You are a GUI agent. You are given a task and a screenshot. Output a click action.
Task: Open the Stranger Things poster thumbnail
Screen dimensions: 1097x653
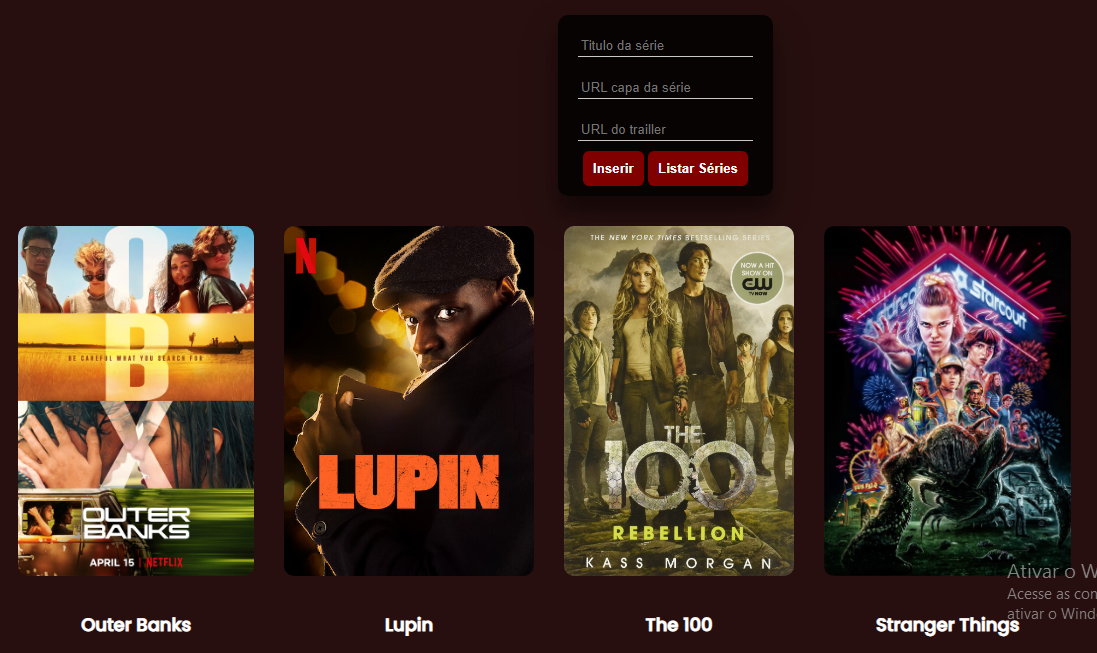[x=947, y=400]
